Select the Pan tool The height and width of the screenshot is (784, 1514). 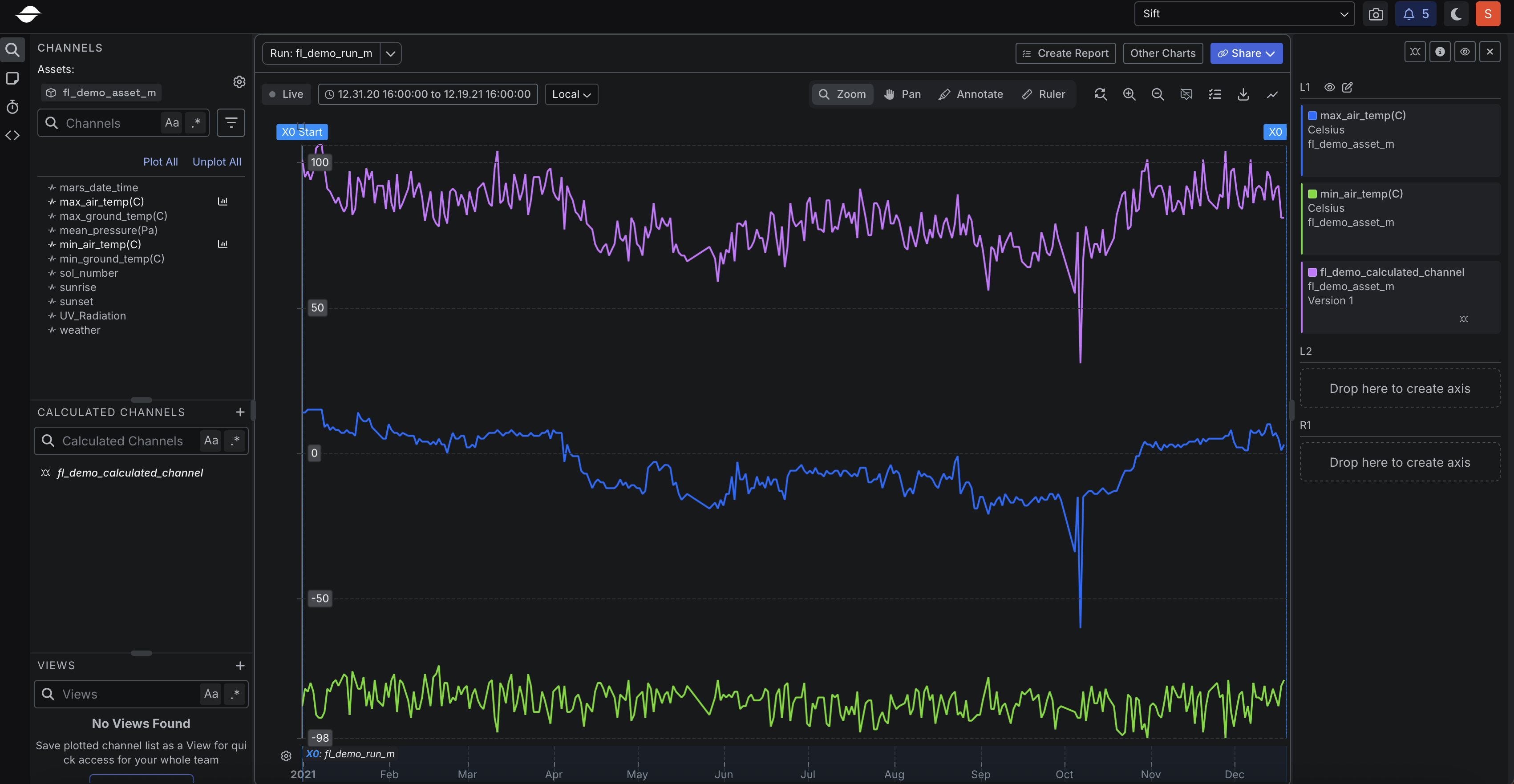click(902, 94)
